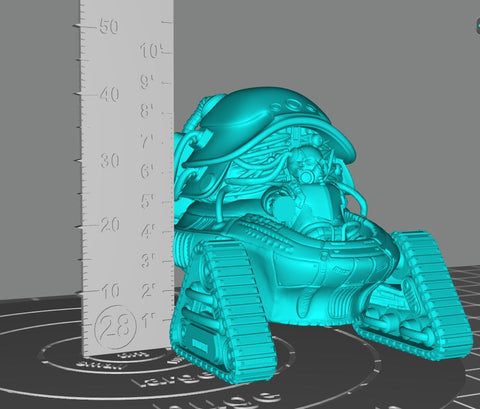The height and width of the screenshot is (409, 480).
Task: Click the 20 mark on the ruler
Action: [x=110, y=225]
